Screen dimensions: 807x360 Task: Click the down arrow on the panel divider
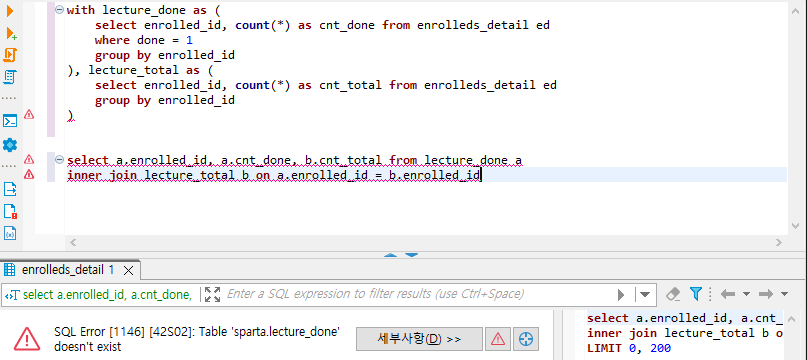[x=412, y=254]
